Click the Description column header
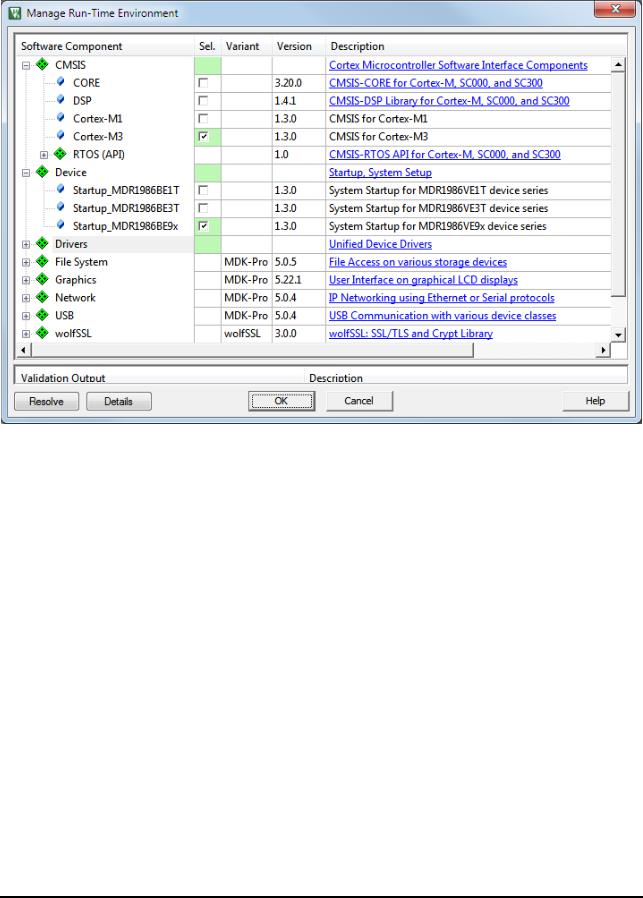 (x=357, y=46)
